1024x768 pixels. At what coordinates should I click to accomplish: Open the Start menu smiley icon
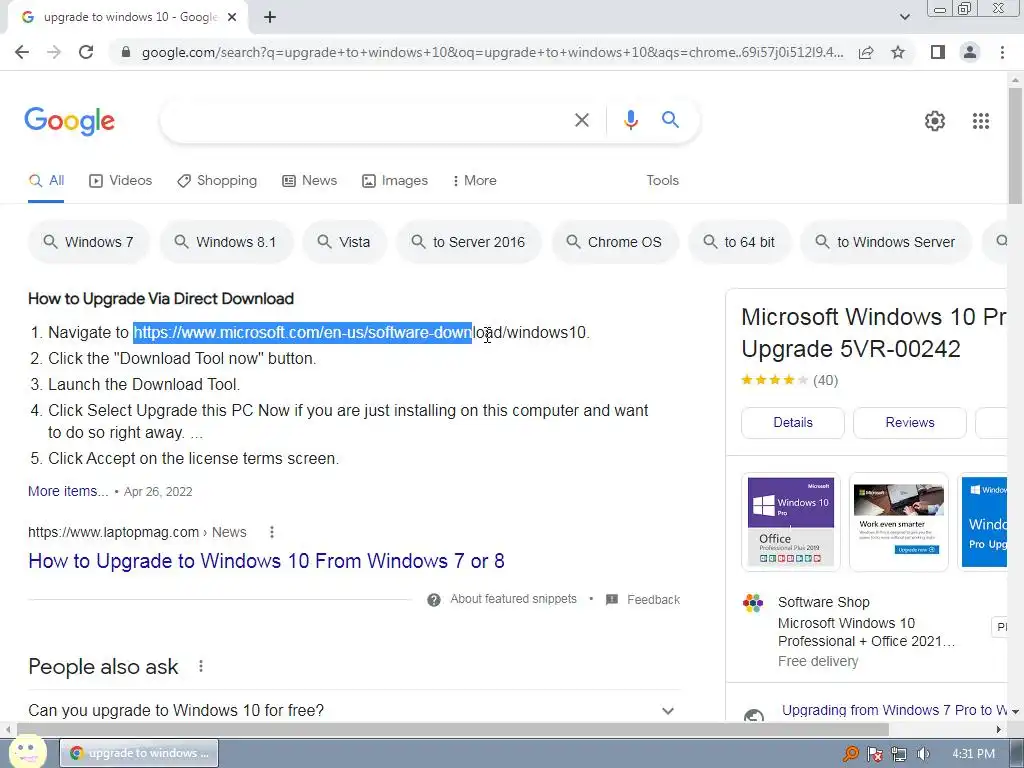point(28,752)
